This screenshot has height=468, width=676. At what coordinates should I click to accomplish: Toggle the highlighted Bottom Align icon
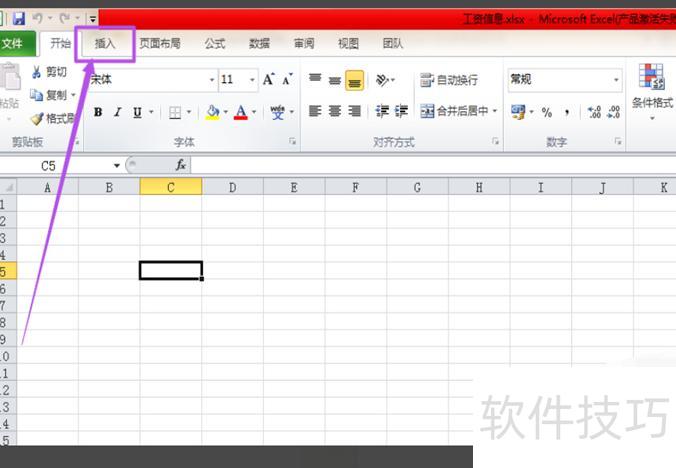pos(354,81)
